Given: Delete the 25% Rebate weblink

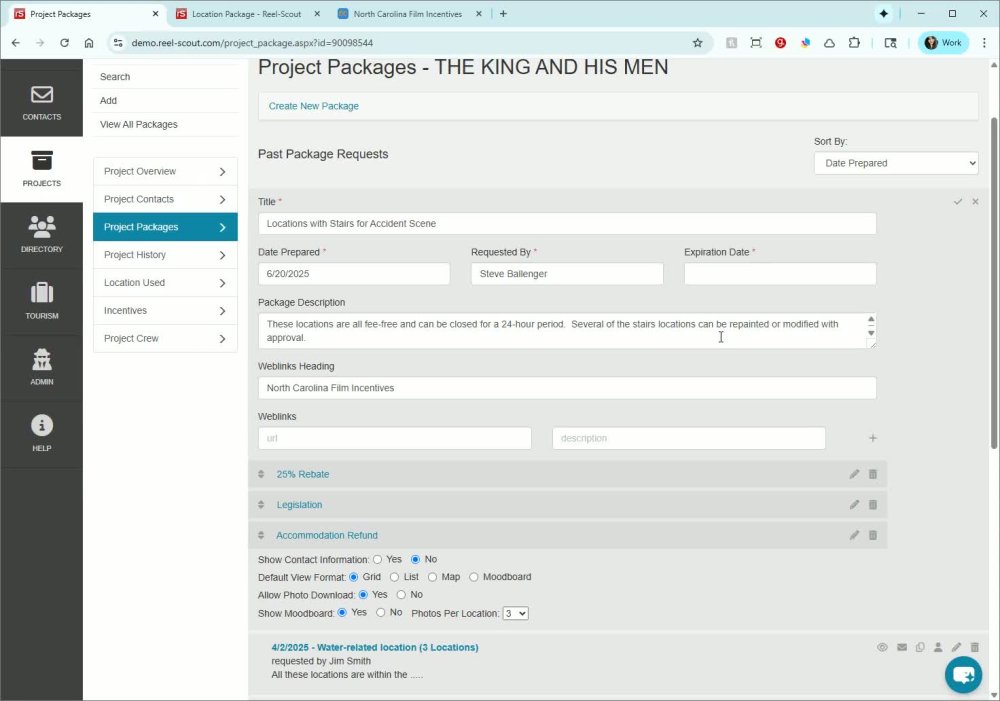Looking at the screenshot, I should (x=873, y=474).
